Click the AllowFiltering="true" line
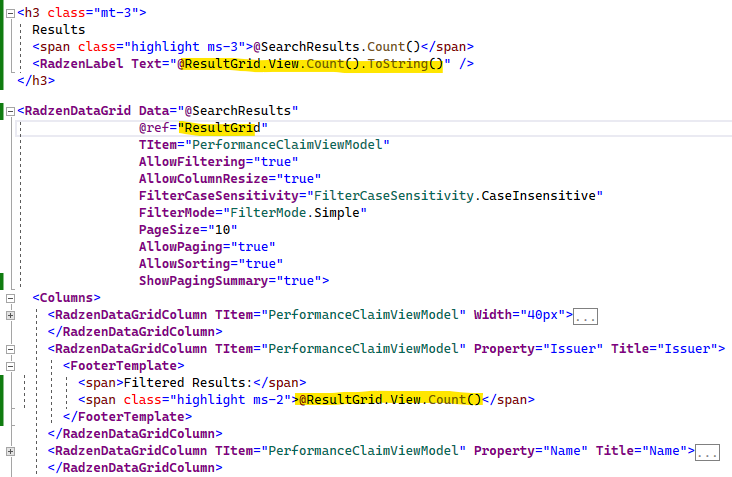Image resolution: width=732 pixels, height=477 pixels. pyautogui.click(x=218, y=161)
